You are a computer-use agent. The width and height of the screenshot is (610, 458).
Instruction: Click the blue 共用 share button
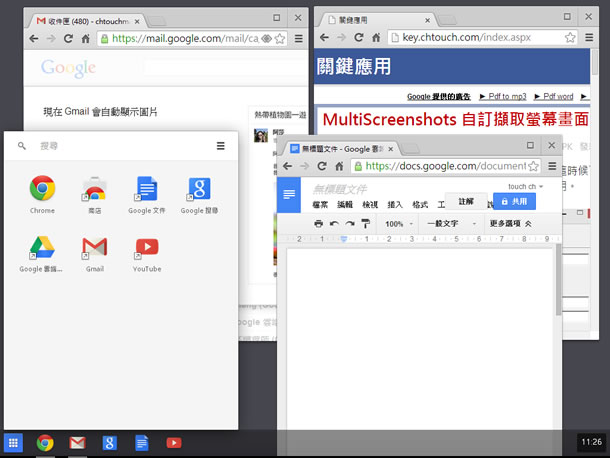point(514,201)
